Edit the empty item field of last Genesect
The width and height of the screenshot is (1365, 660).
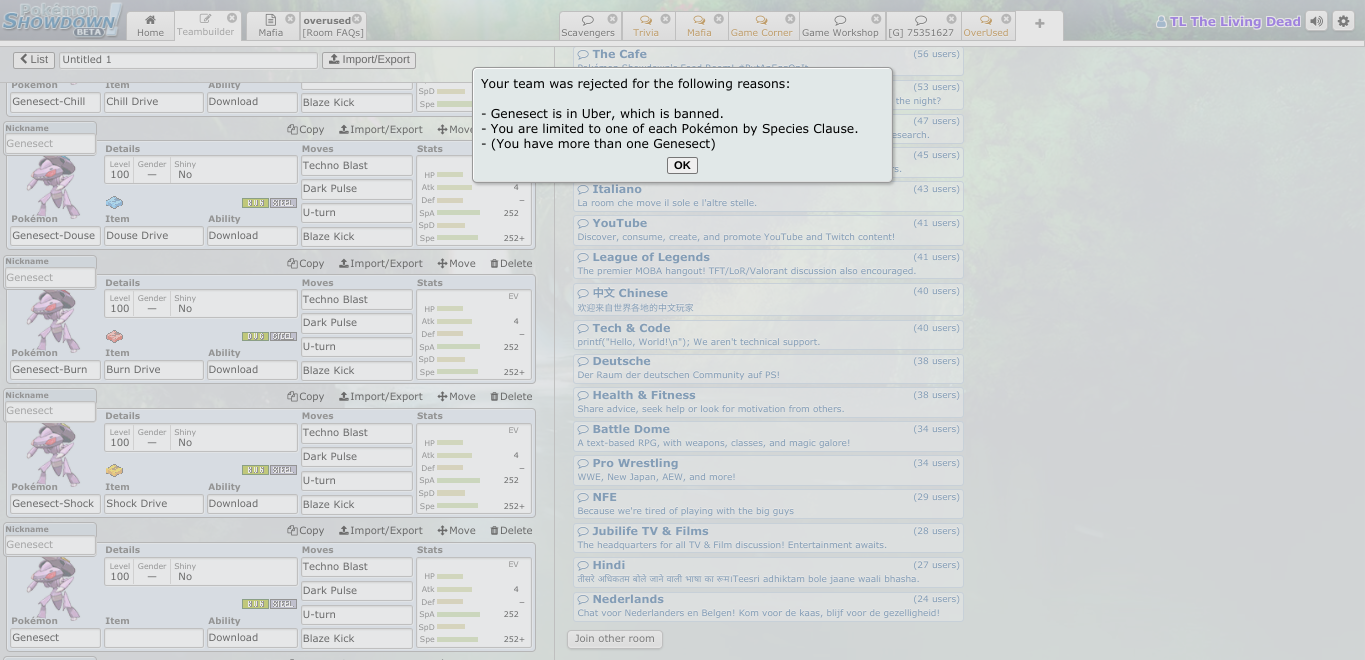tap(153, 638)
